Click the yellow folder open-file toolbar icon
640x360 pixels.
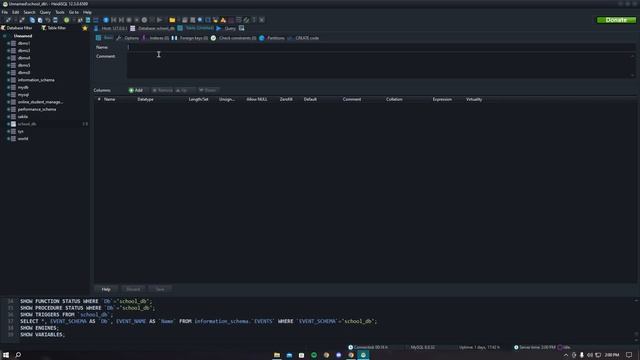(x=172, y=20)
